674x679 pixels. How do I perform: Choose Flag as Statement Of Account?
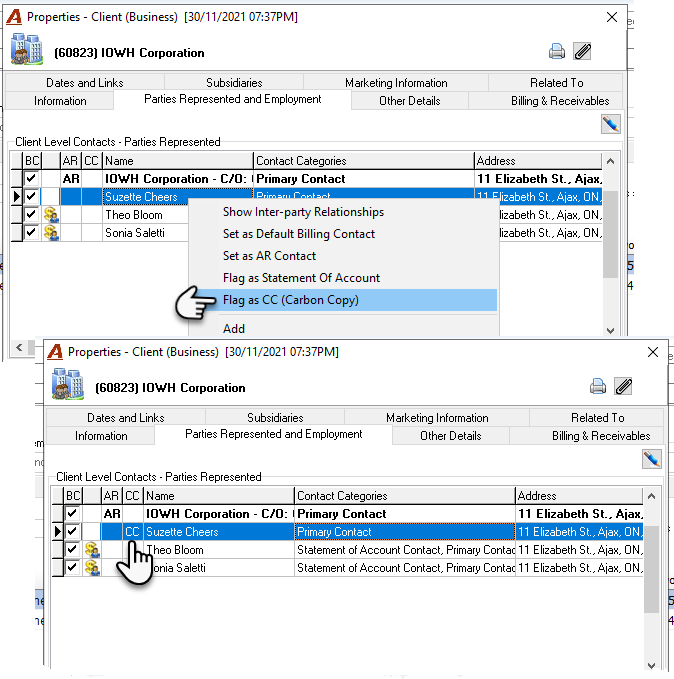coord(343,278)
